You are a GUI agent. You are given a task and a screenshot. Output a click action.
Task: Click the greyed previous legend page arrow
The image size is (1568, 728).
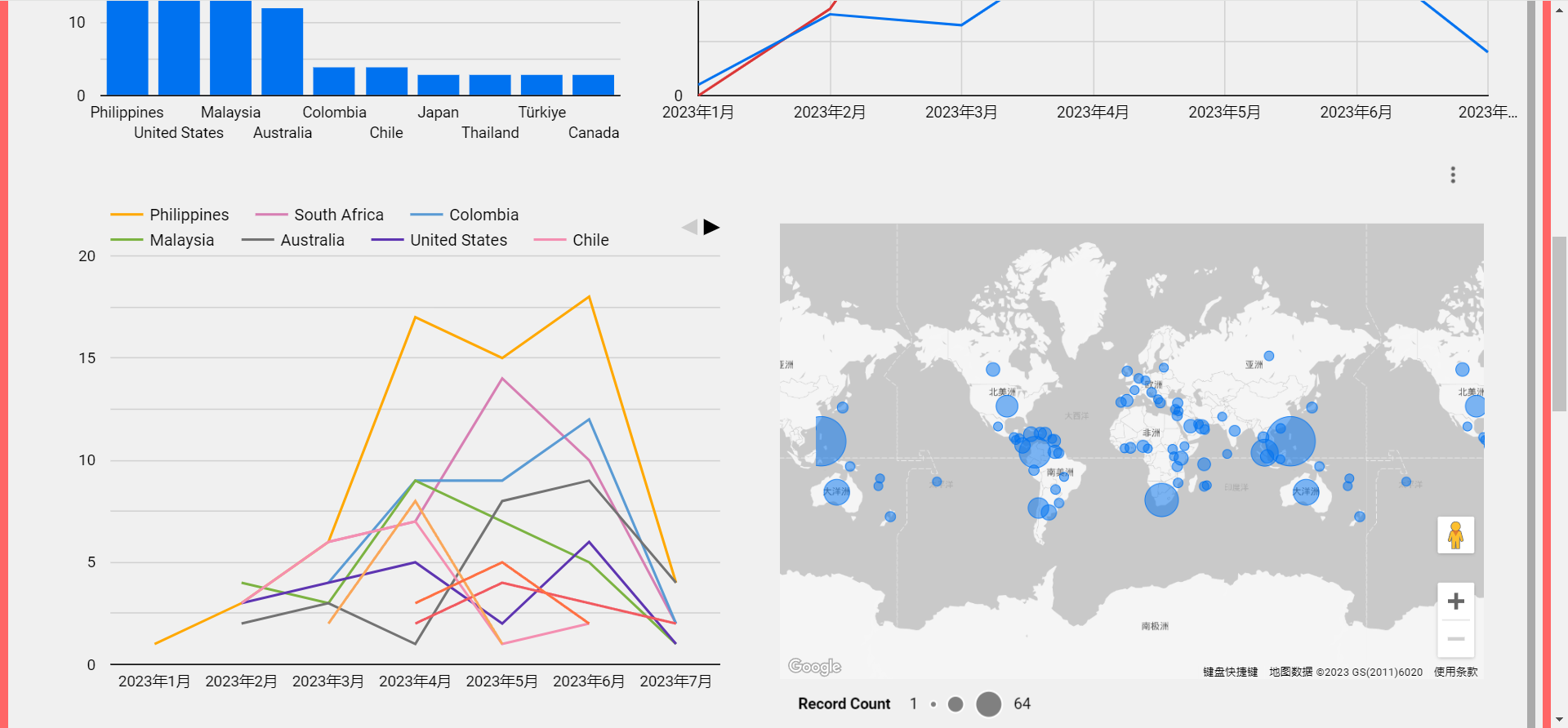(690, 227)
